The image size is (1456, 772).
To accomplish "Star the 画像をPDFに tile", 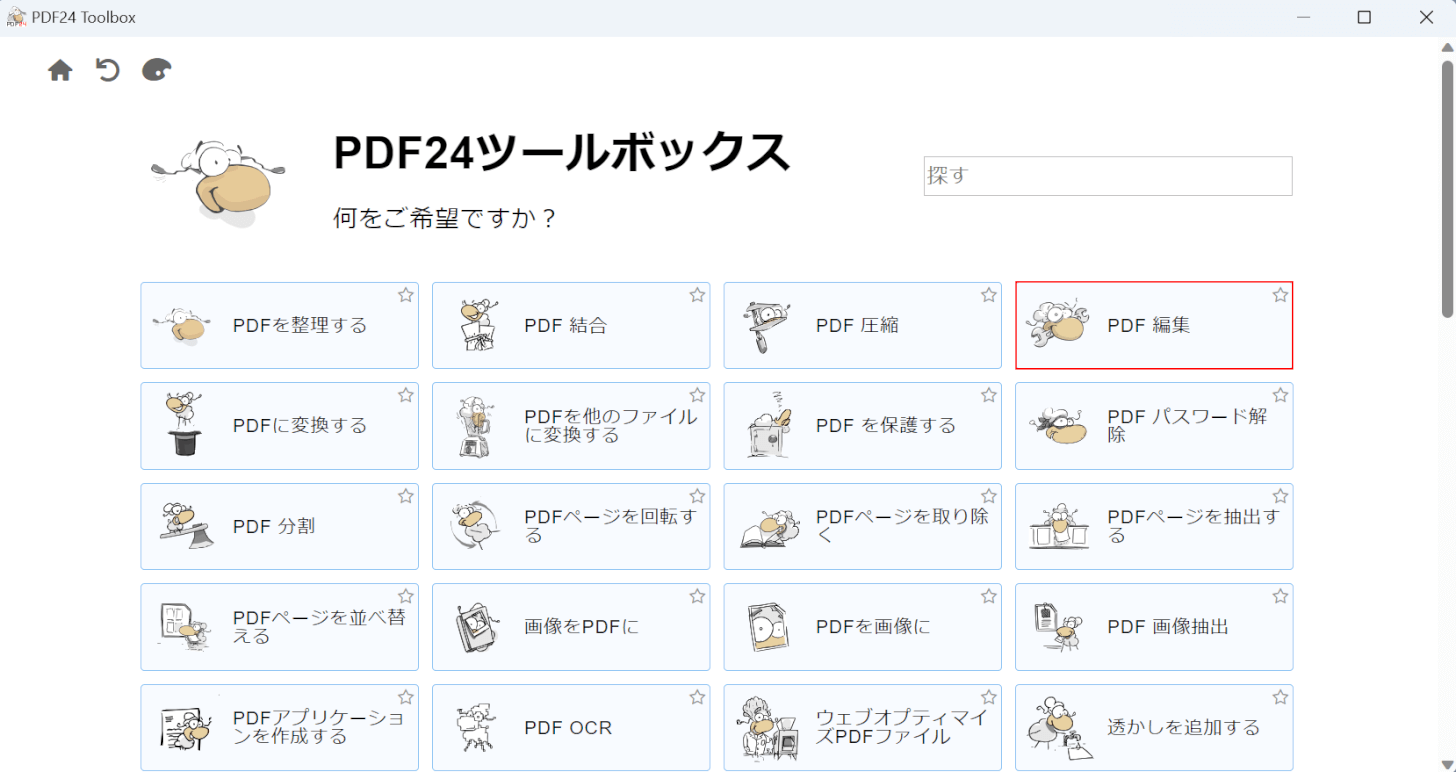I will pos(697,596).
